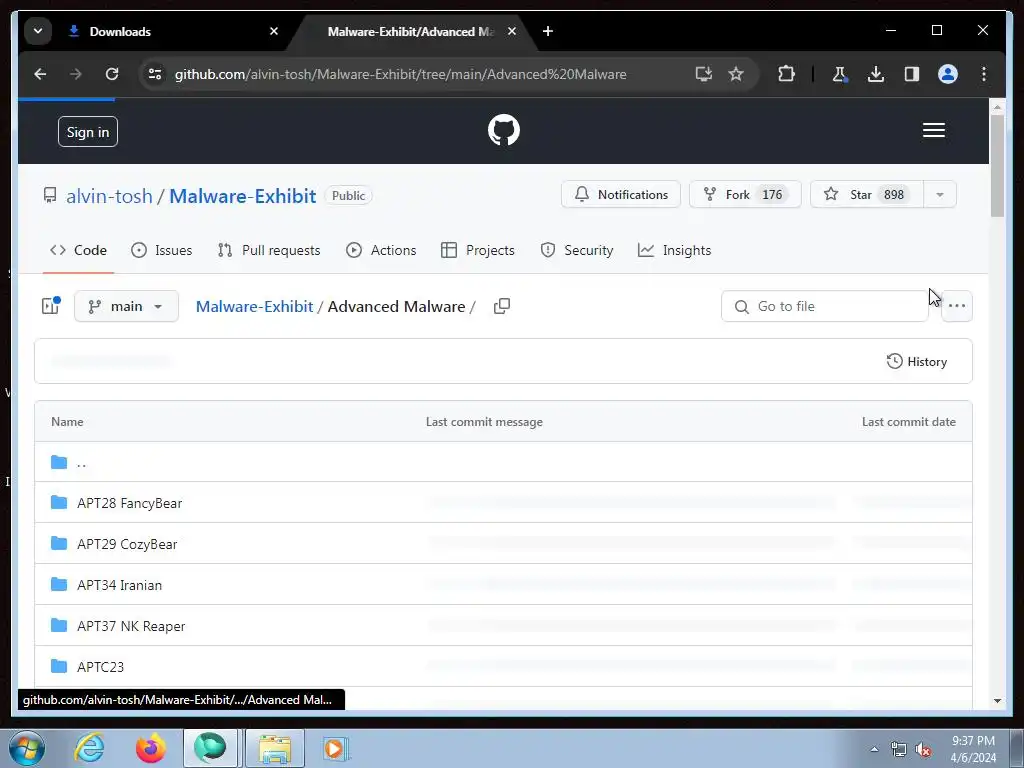The width and height of the screenshot is (1024, 768).
Task: Open the browser Downloads icon
Action: coord(876,74)
